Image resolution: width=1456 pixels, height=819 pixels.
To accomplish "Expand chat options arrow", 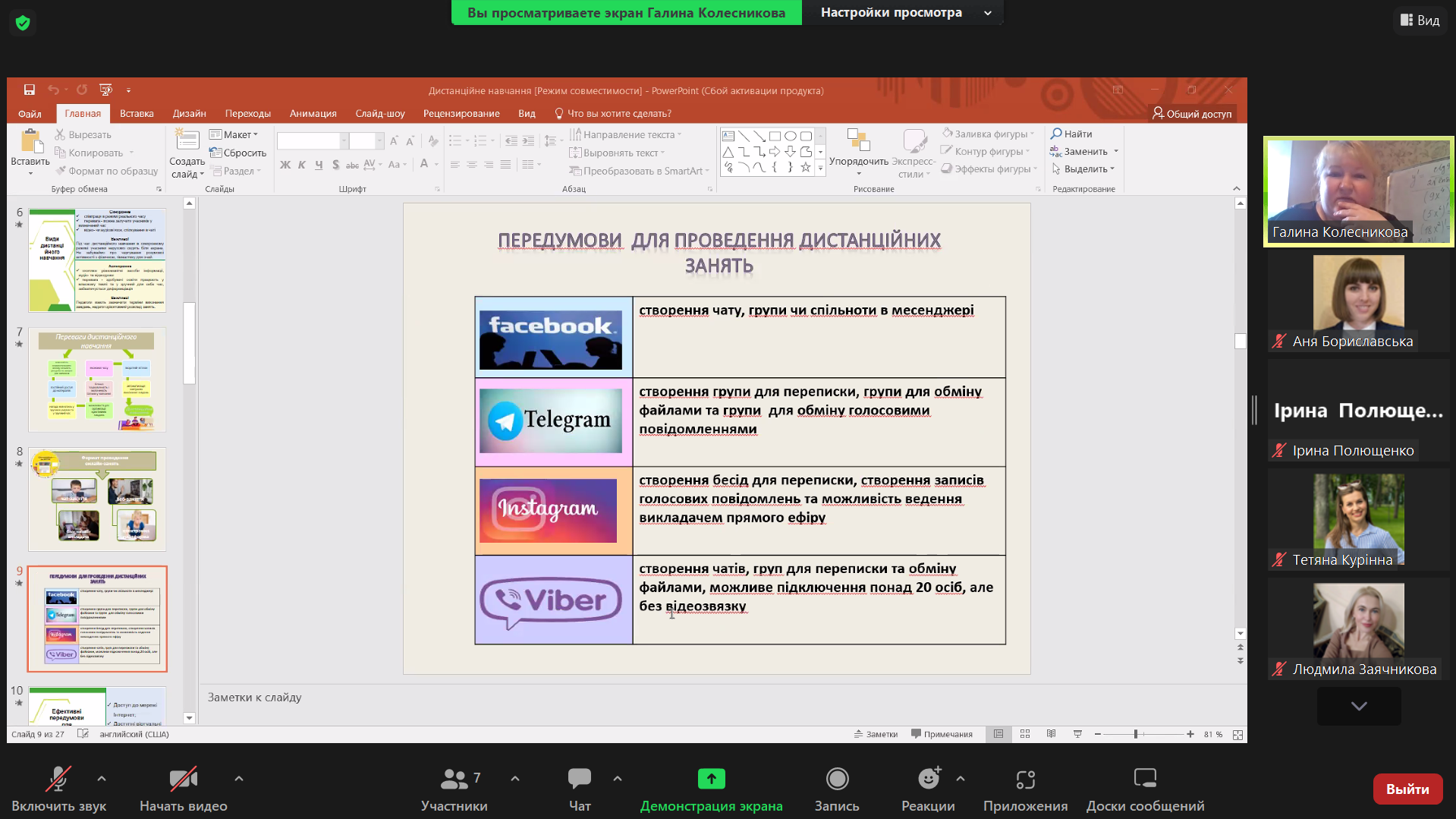I will coord(618,778).
